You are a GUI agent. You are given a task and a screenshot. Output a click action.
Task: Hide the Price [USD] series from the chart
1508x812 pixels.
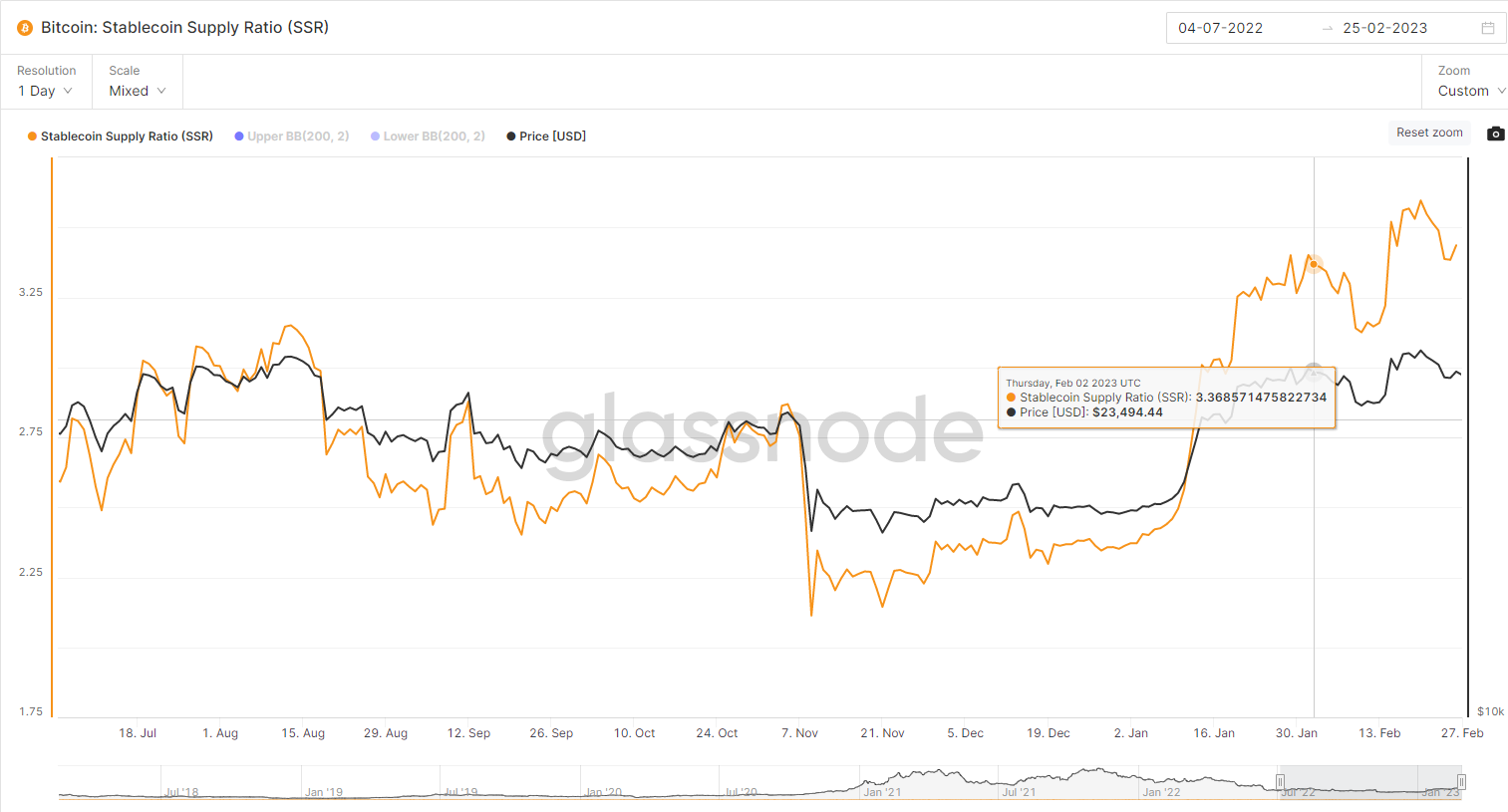[x=546, y=135]
